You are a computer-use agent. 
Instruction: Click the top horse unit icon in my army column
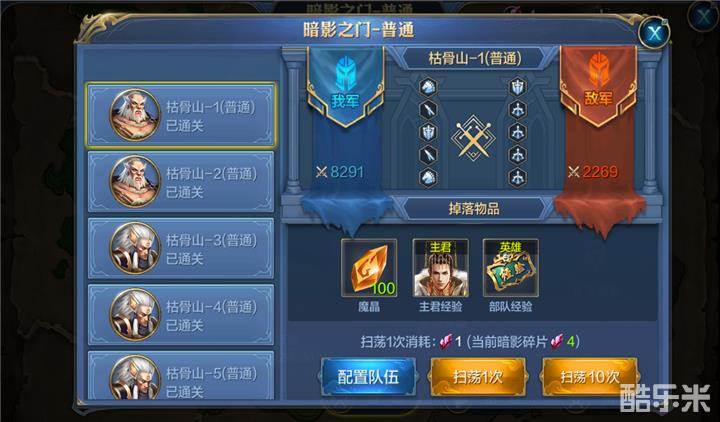point(428,87)
